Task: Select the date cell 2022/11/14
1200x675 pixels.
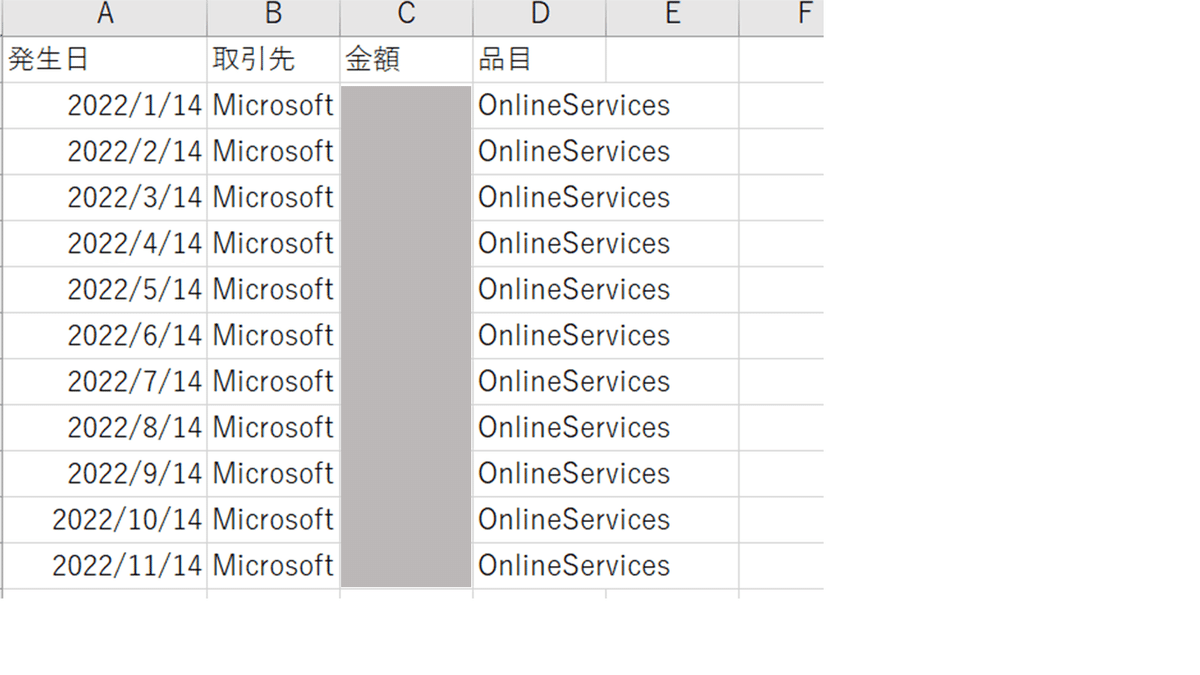Action: [104, 566]
